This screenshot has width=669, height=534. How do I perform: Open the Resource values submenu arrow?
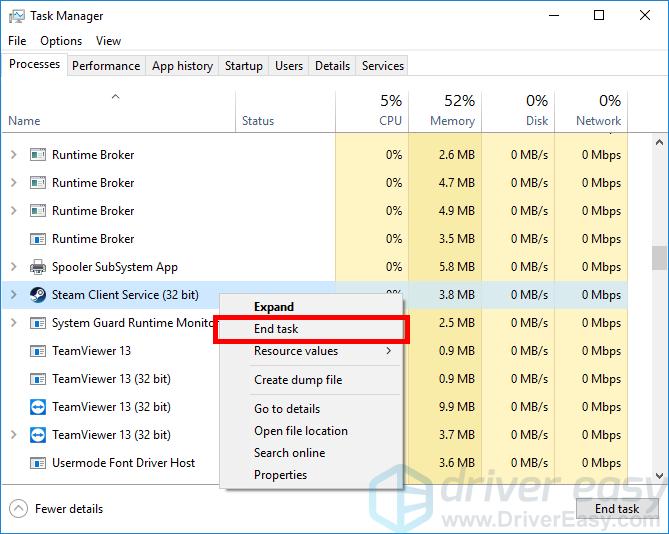pos(388,351)
